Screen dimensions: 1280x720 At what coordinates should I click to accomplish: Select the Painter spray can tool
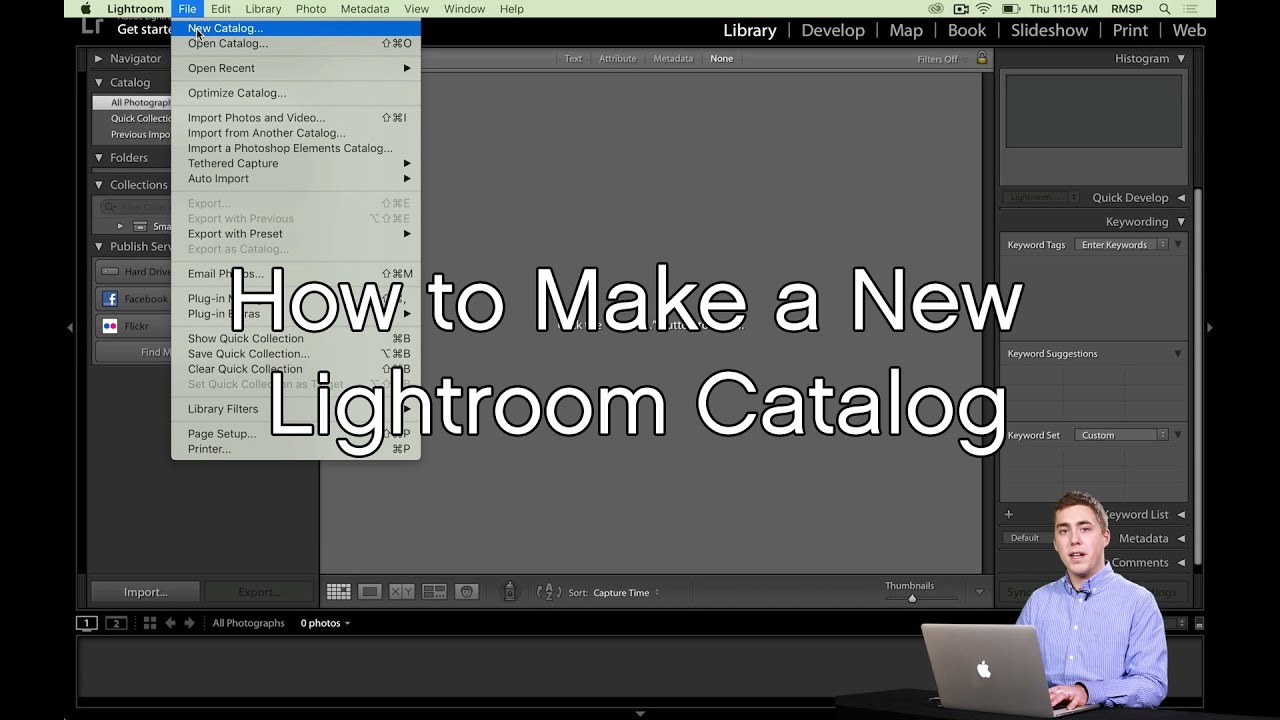[x=510, y=592]
